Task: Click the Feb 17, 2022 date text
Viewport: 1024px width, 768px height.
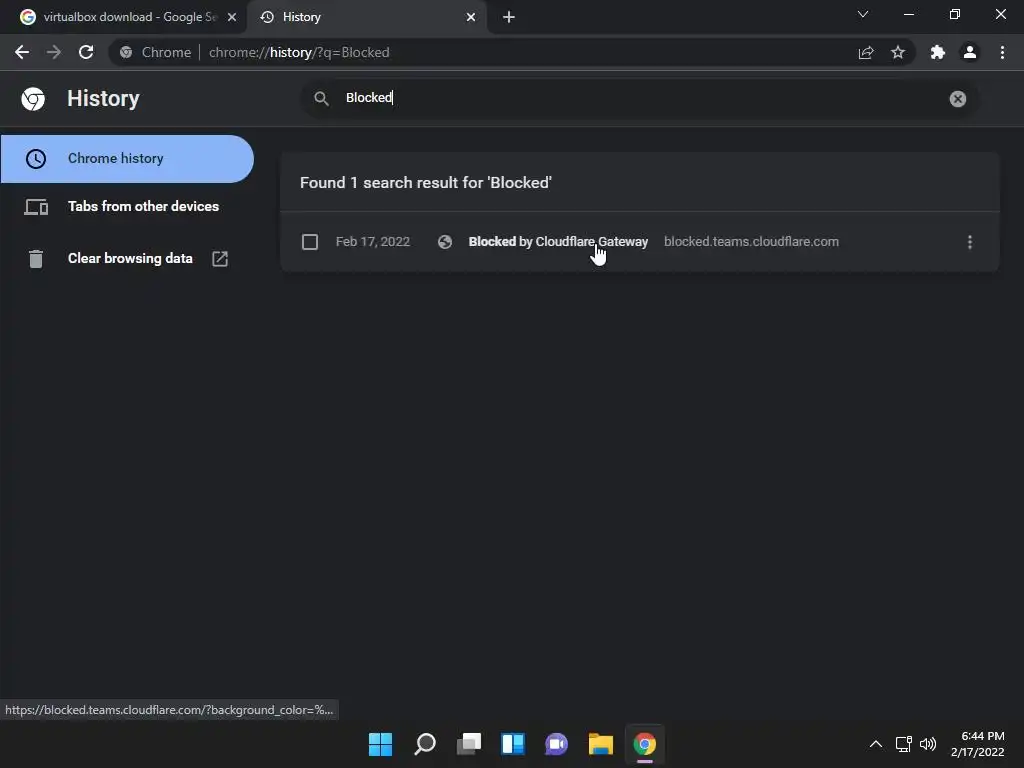Action: [x=373, y=242]
